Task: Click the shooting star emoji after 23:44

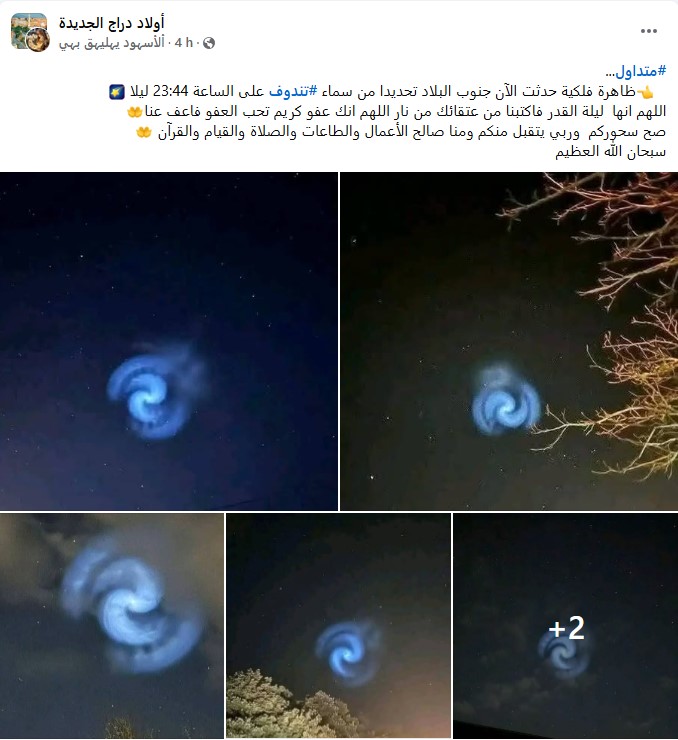Action: [117, 92]
